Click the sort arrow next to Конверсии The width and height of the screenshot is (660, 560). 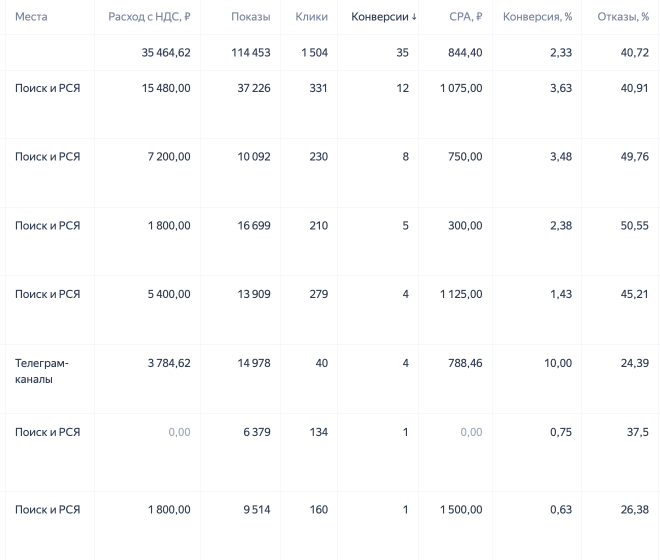(414, 17)
